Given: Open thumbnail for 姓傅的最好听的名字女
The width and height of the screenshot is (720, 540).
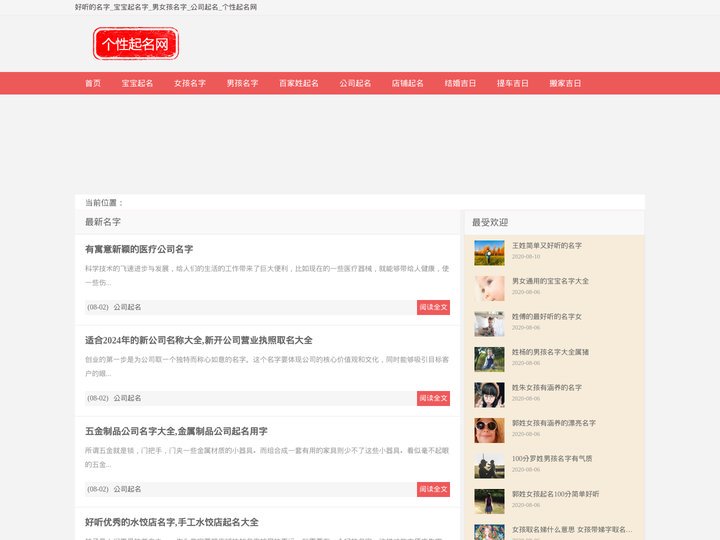Looking at the screenshot, I should [x=489, y=324].
